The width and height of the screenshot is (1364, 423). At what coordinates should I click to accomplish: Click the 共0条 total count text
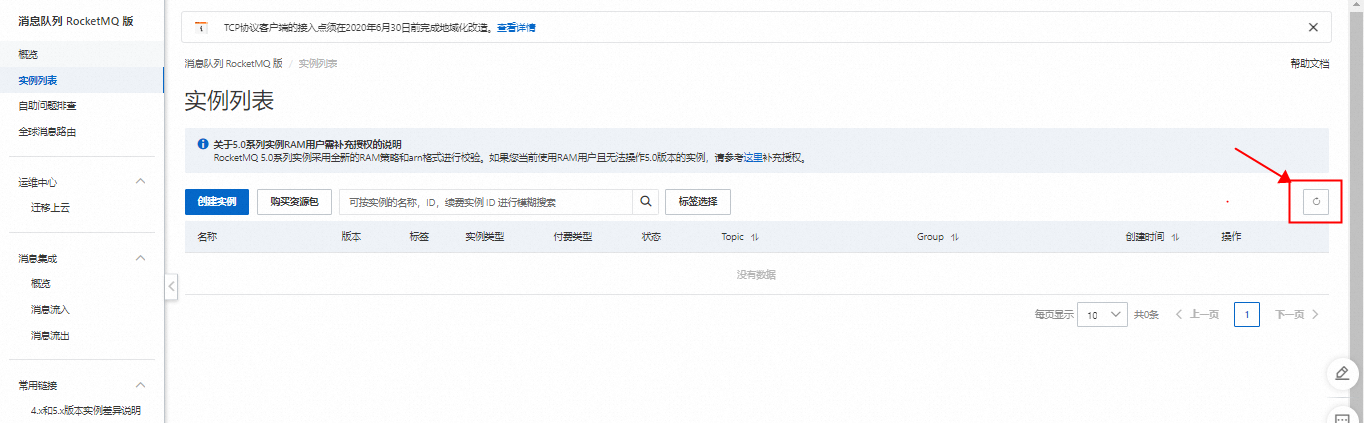coord(1146,314)
